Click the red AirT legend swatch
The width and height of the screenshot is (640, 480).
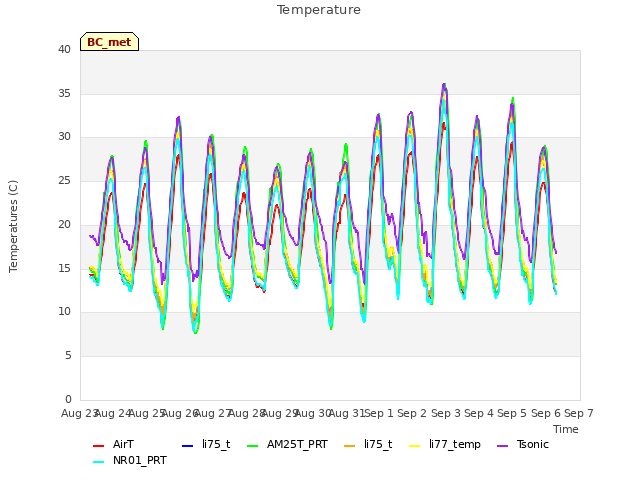tap(98, 446)
